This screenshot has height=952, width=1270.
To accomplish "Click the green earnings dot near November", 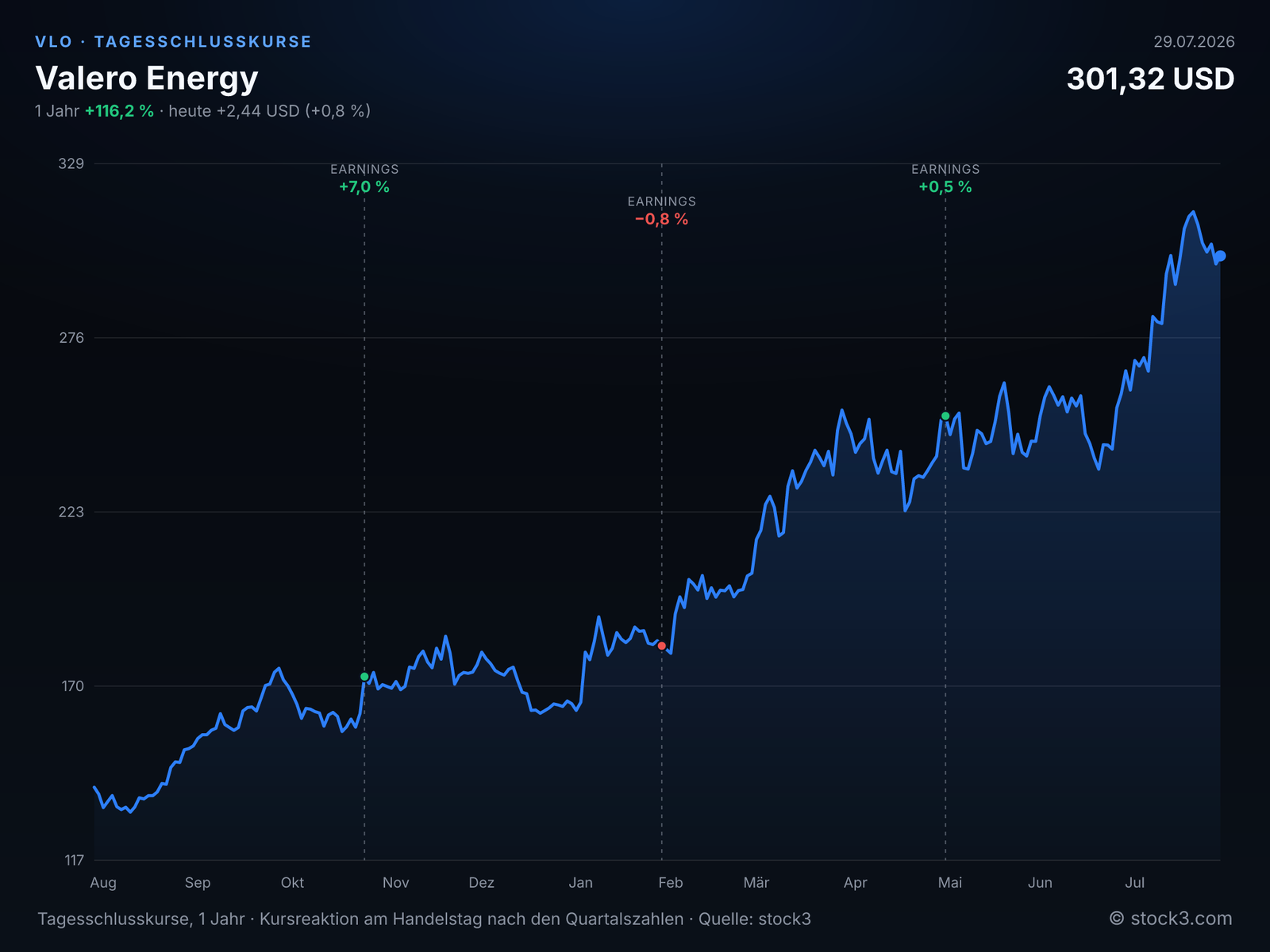I will pyautogui.click(x=364, y=677).
